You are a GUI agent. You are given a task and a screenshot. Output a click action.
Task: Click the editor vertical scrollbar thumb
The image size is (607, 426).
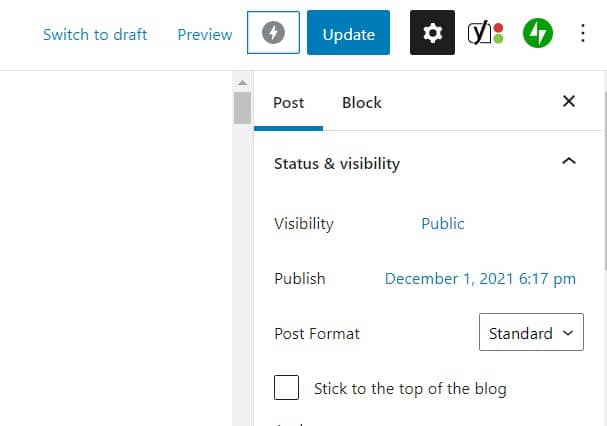point(242,108)
